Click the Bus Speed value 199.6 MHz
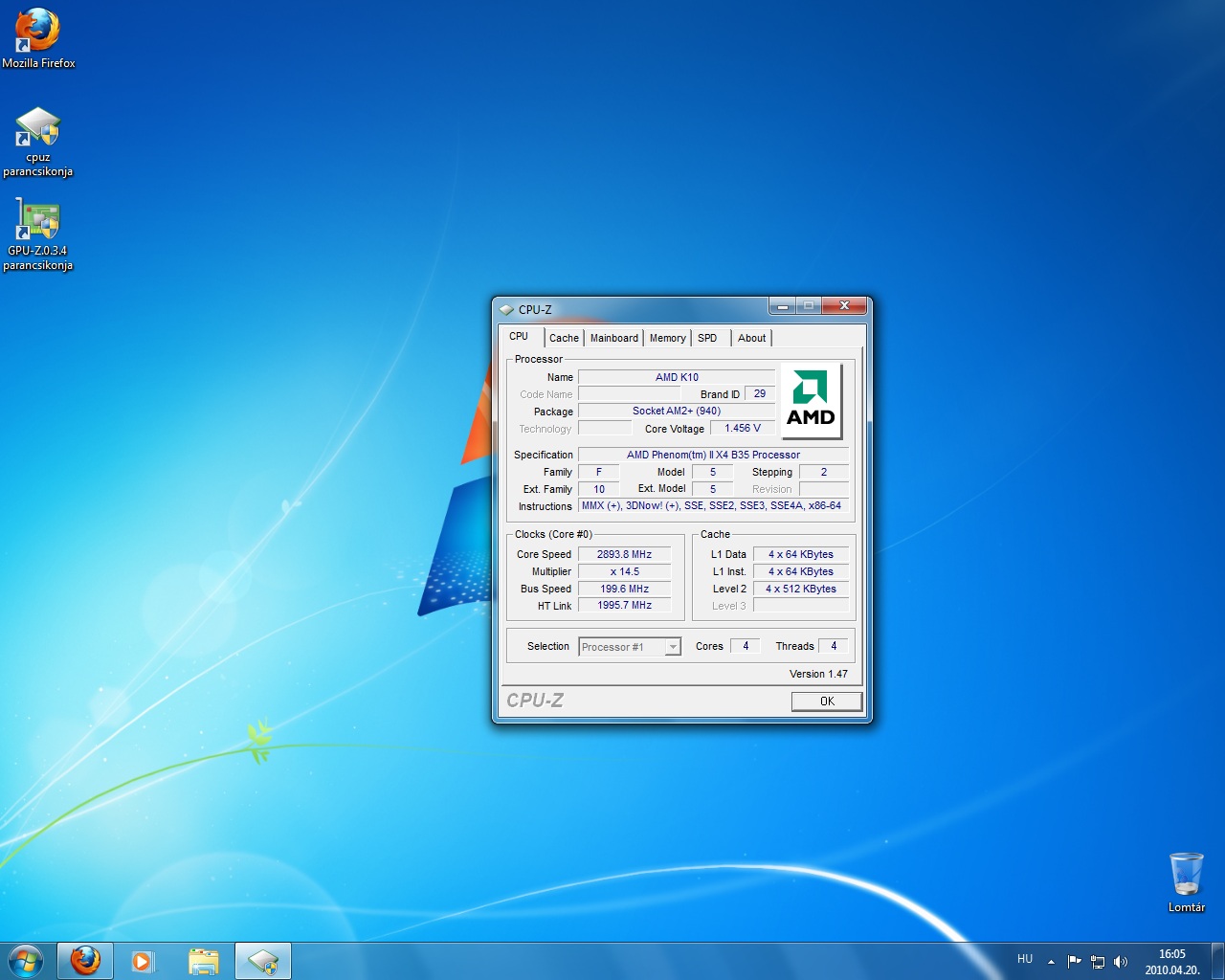 point(624,589)
